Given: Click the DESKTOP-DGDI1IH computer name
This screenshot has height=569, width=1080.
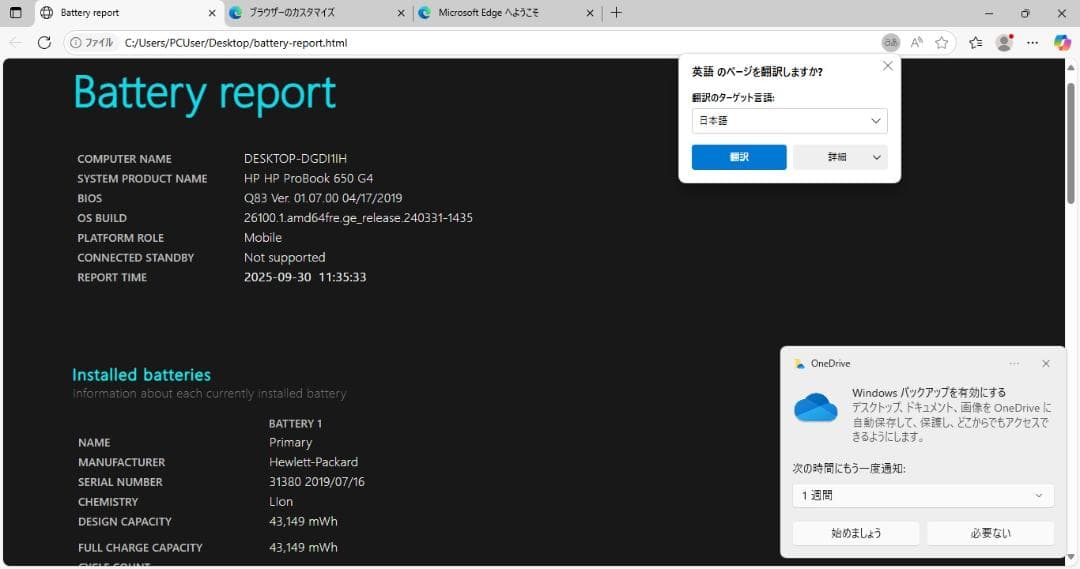Looking at the screenshot, I should [295, 158].
